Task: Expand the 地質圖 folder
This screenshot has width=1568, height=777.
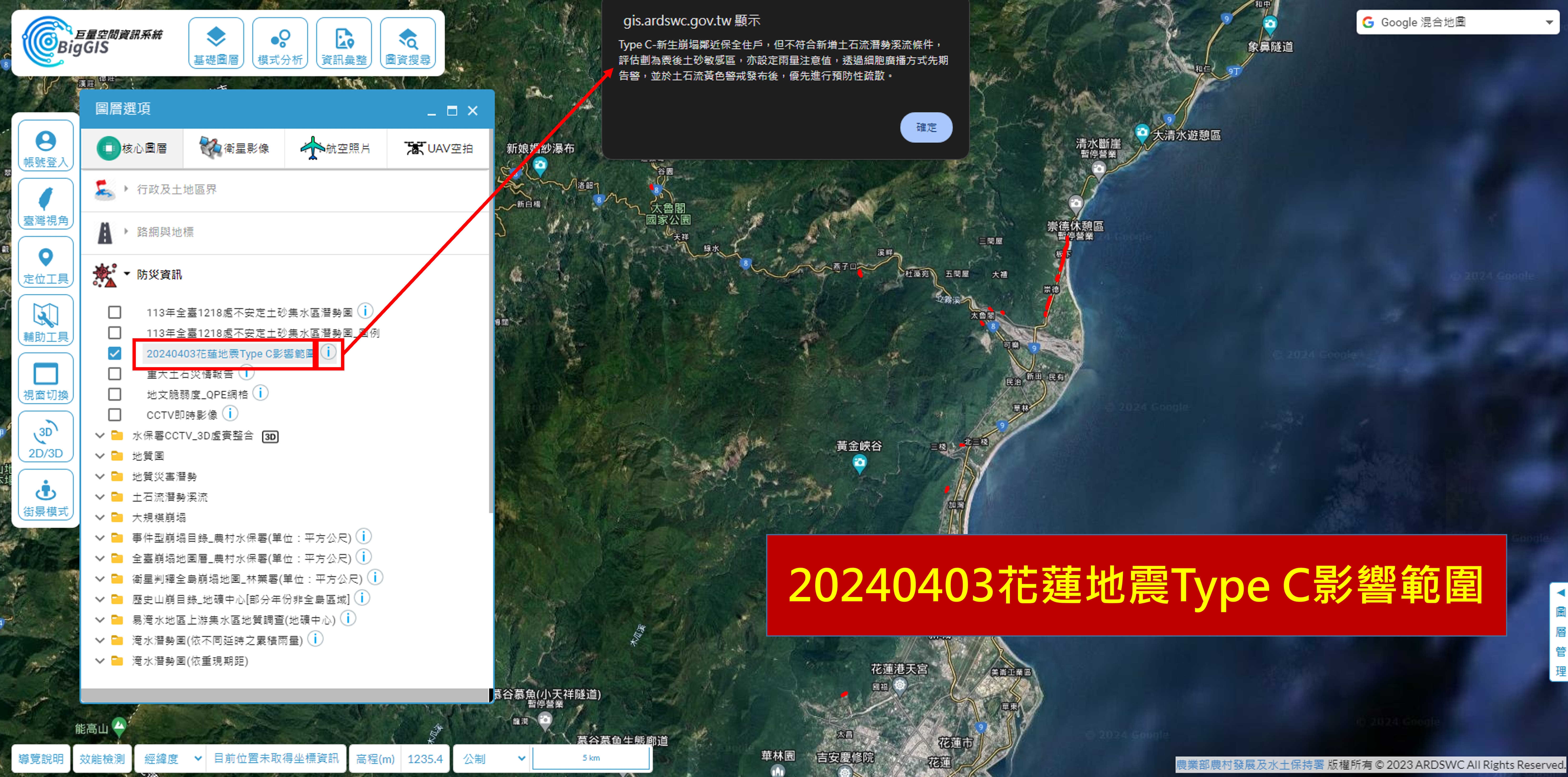Action: 100,456
